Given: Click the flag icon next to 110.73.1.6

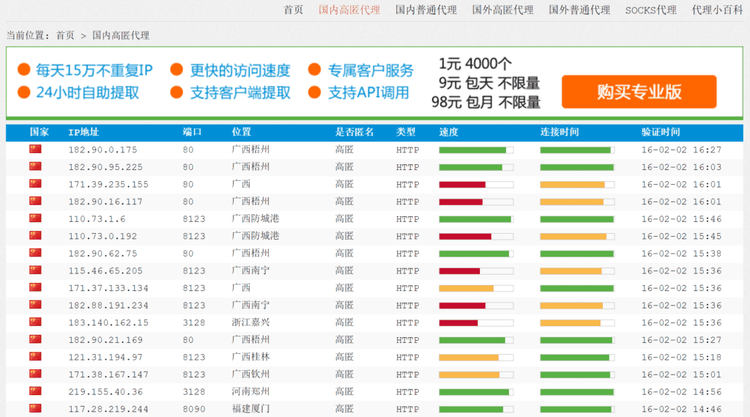Looking at the screenshot, I should [x=36, y=218].
